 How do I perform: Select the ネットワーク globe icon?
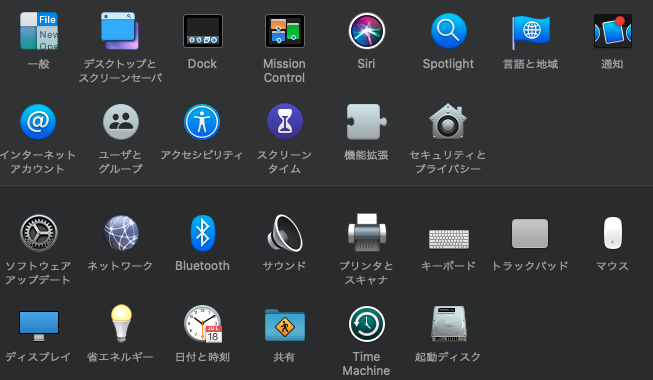[121, 233]
